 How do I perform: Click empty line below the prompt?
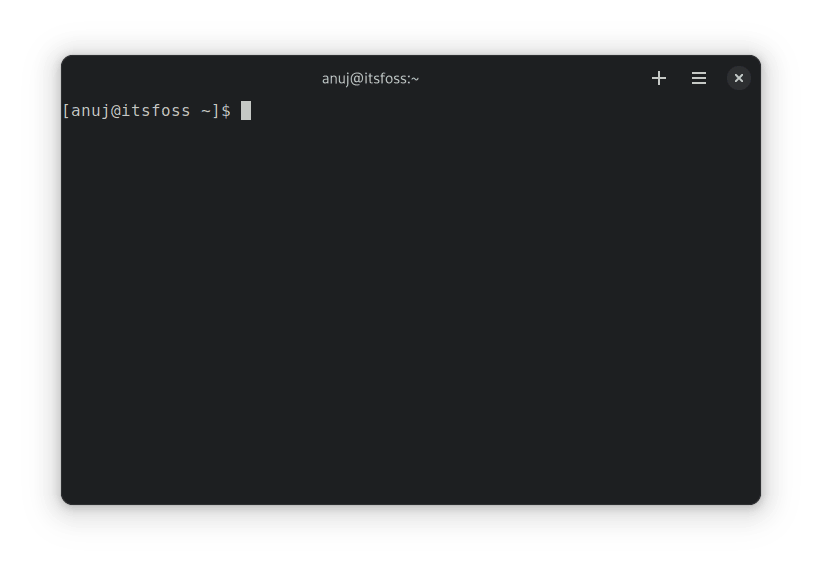pyautogui.click(x=150, y=135)
